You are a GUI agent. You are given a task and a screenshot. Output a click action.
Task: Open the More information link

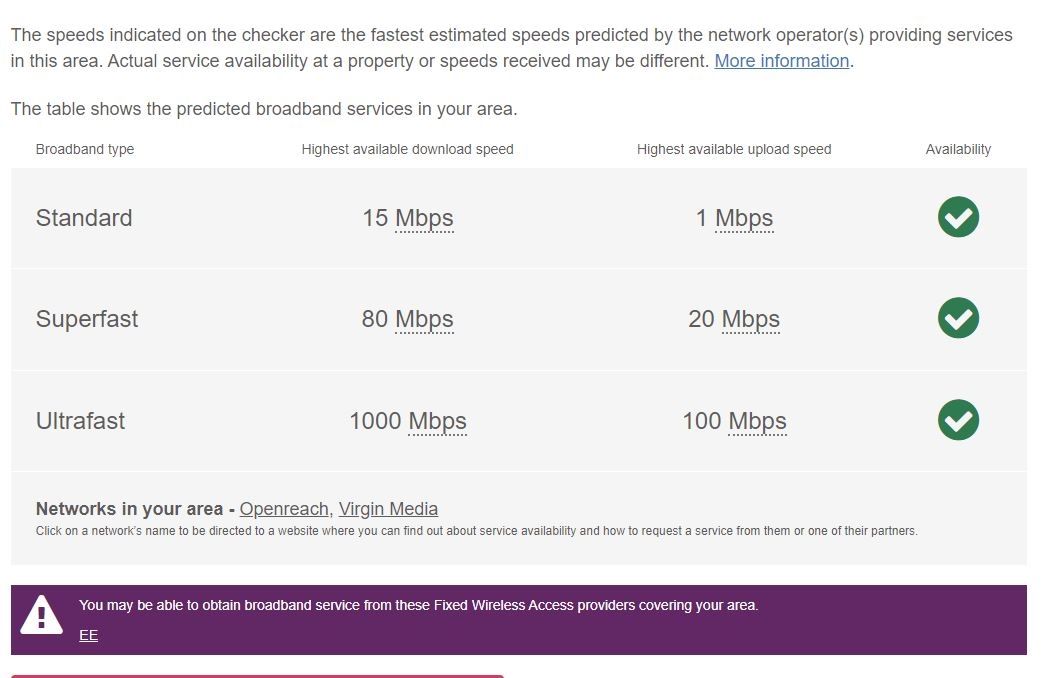point(781,61)
